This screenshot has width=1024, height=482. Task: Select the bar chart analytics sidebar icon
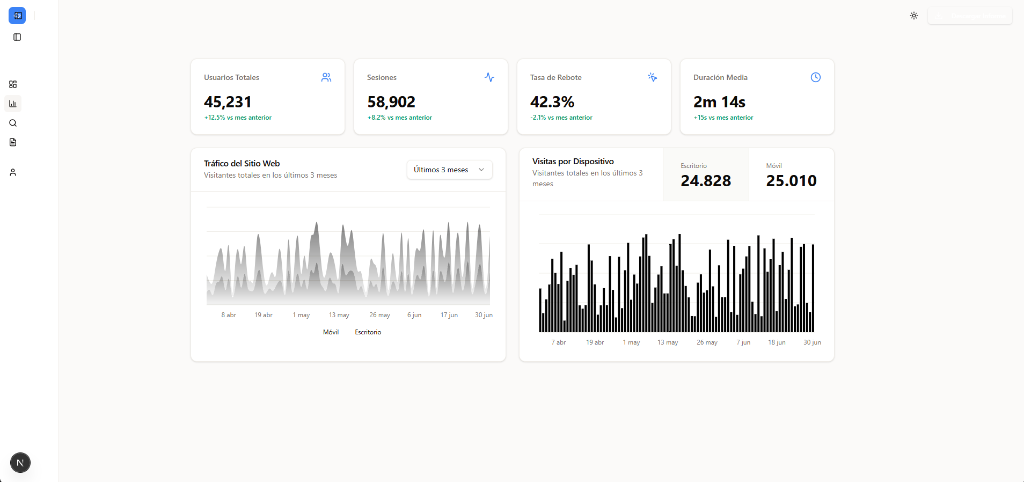pyautogui.click(x=13, y=103)
